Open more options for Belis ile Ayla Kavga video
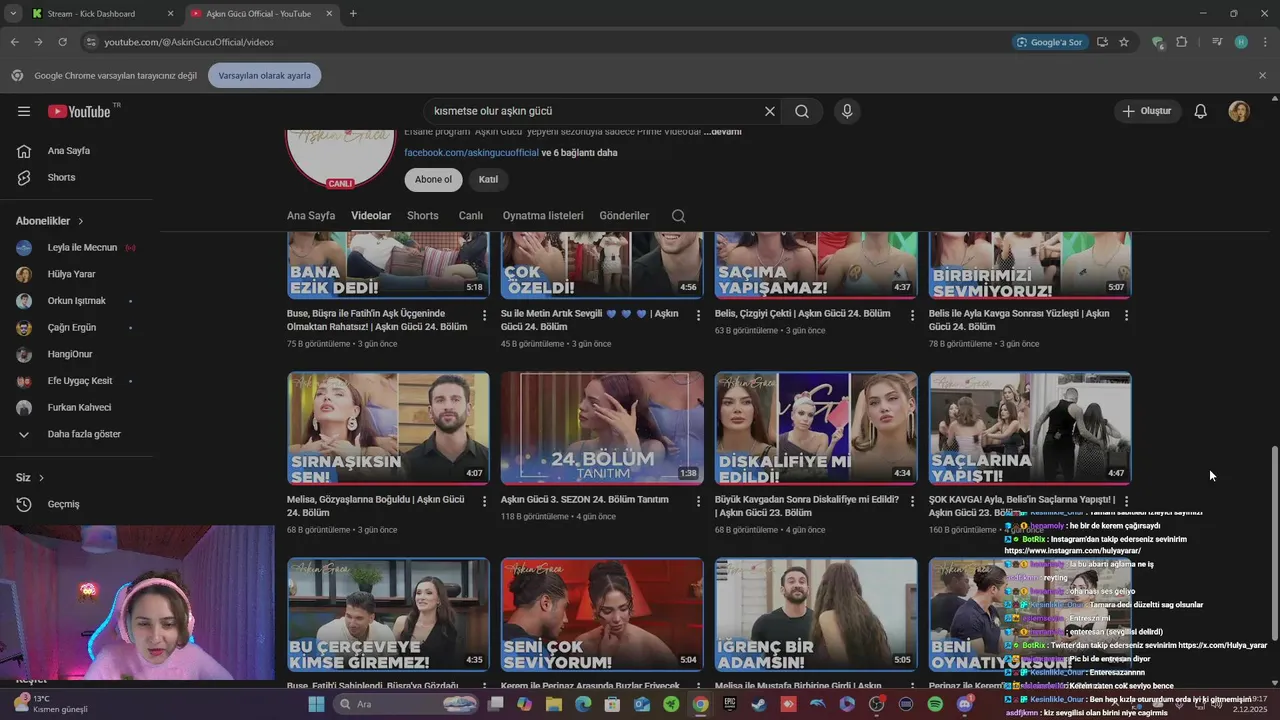1280x720 pixels. point(1127,315)
